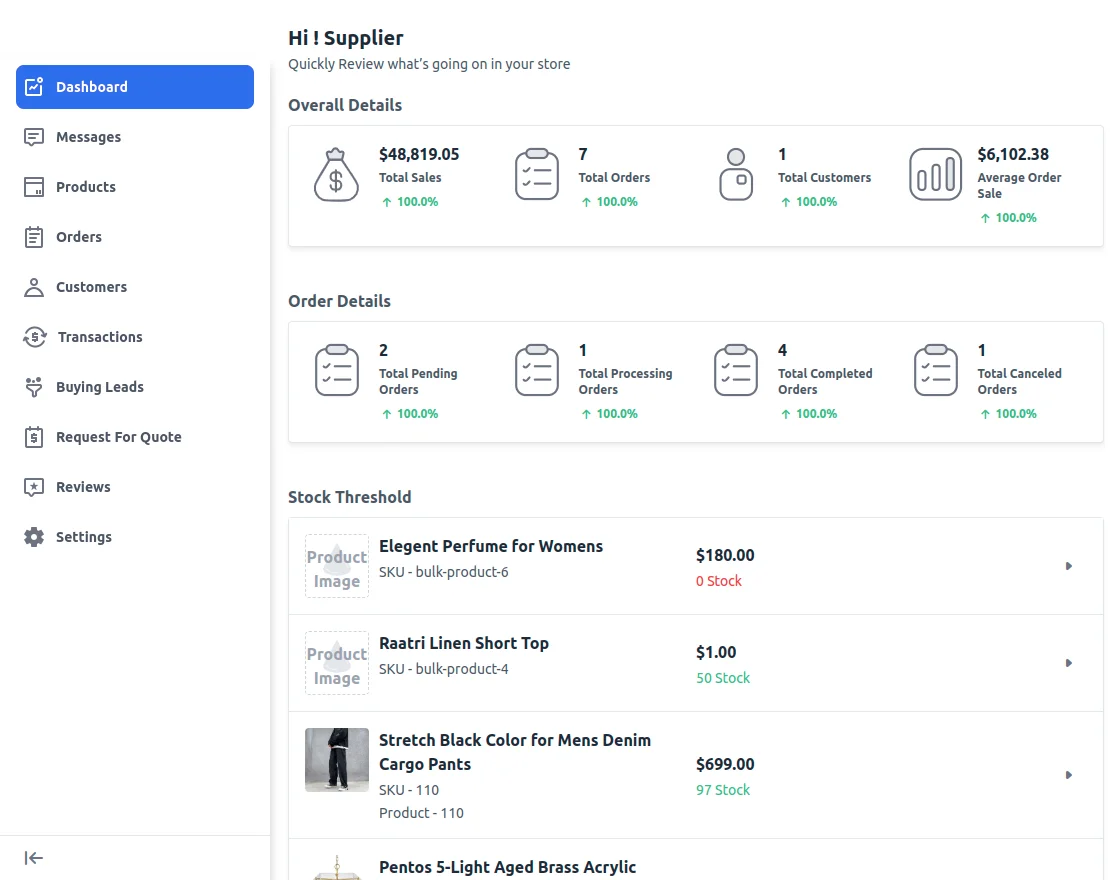
Task: Expand Stretch Black Color Cargo Pants details
Action: pyautogui.click(x=1068, y=774)
